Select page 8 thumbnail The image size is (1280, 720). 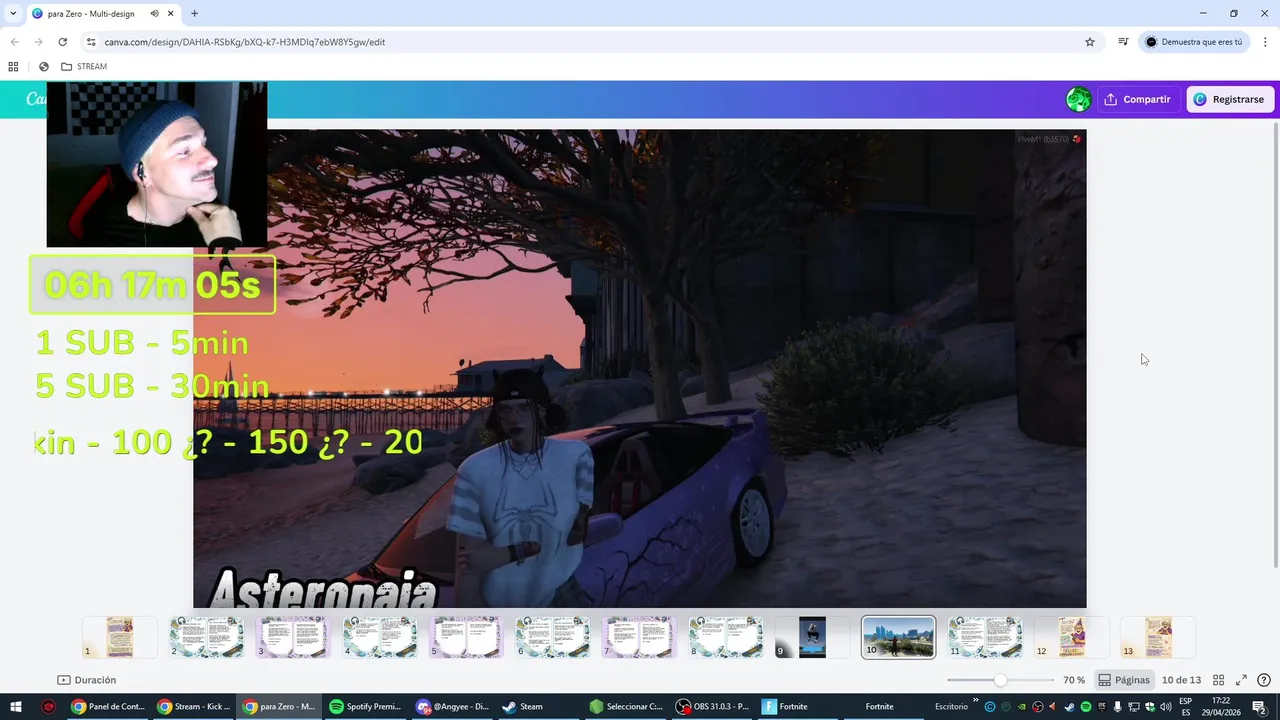click(x=725, y=638)
